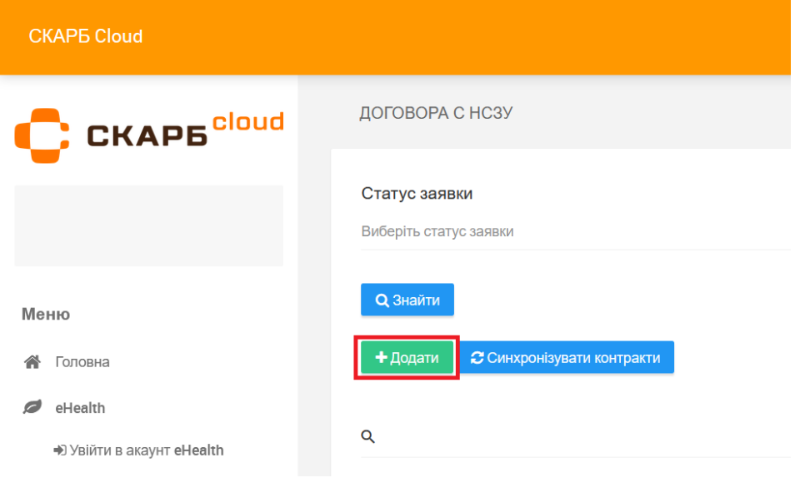Click the plus icon inside Додати button

pos(381,358)
